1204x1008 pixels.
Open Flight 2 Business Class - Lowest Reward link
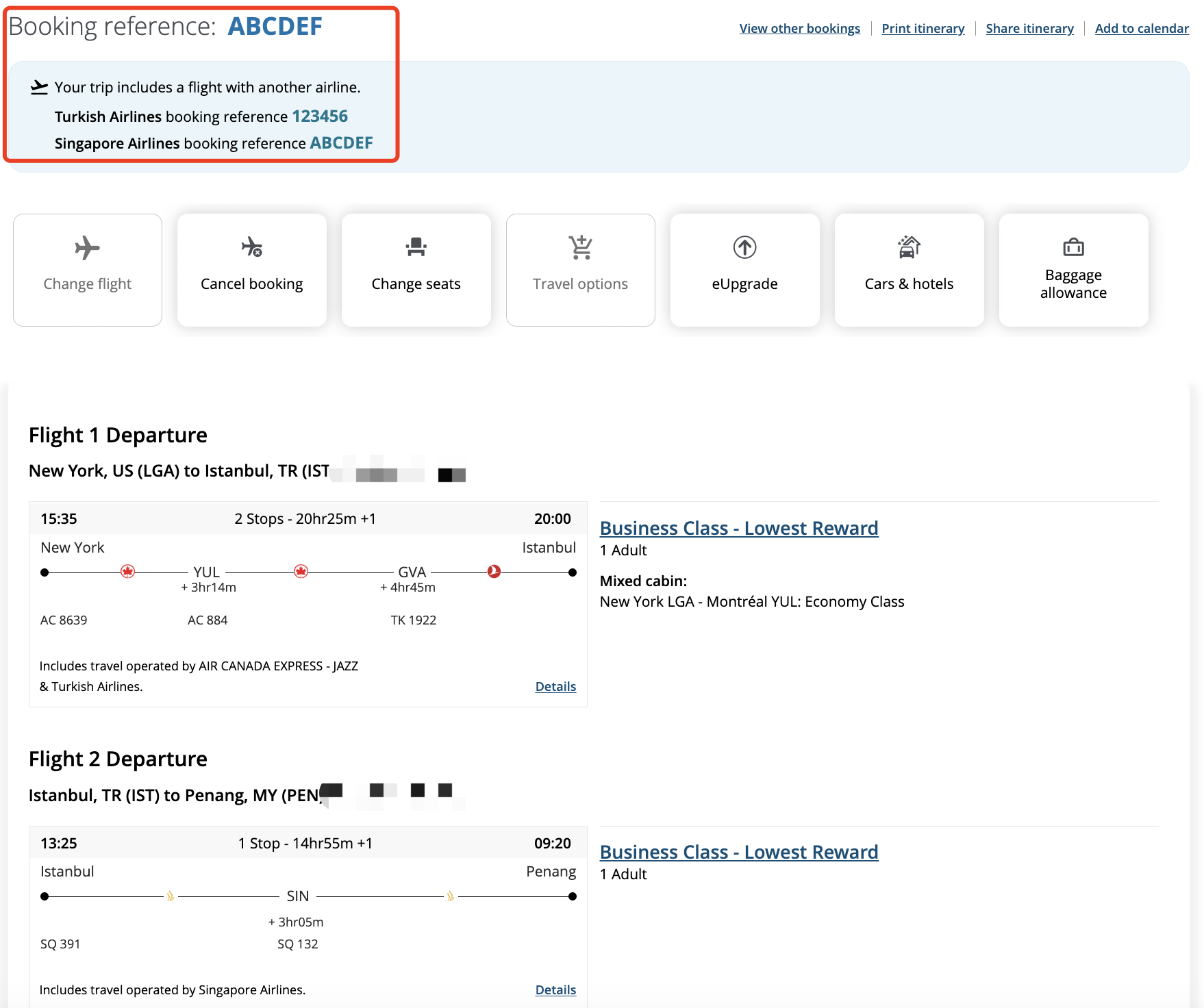click(x=739, y=852)
